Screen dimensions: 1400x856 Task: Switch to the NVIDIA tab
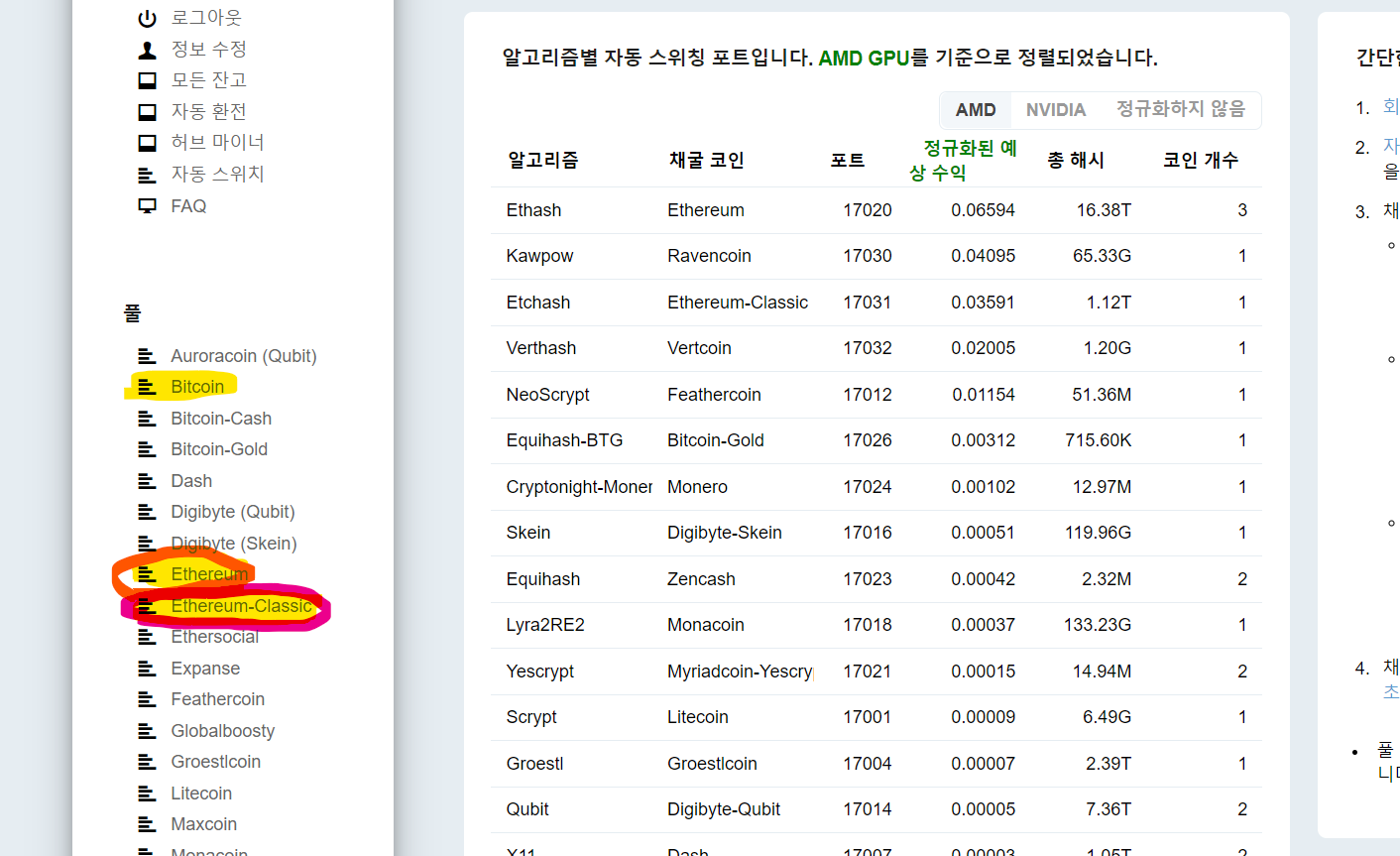[x=1056, y=110]
